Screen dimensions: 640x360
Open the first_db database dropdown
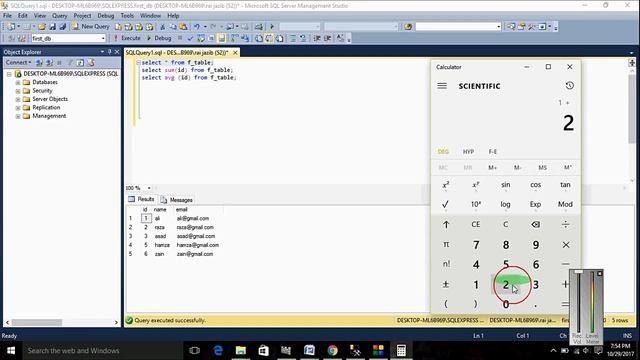(x=103, y=38)
